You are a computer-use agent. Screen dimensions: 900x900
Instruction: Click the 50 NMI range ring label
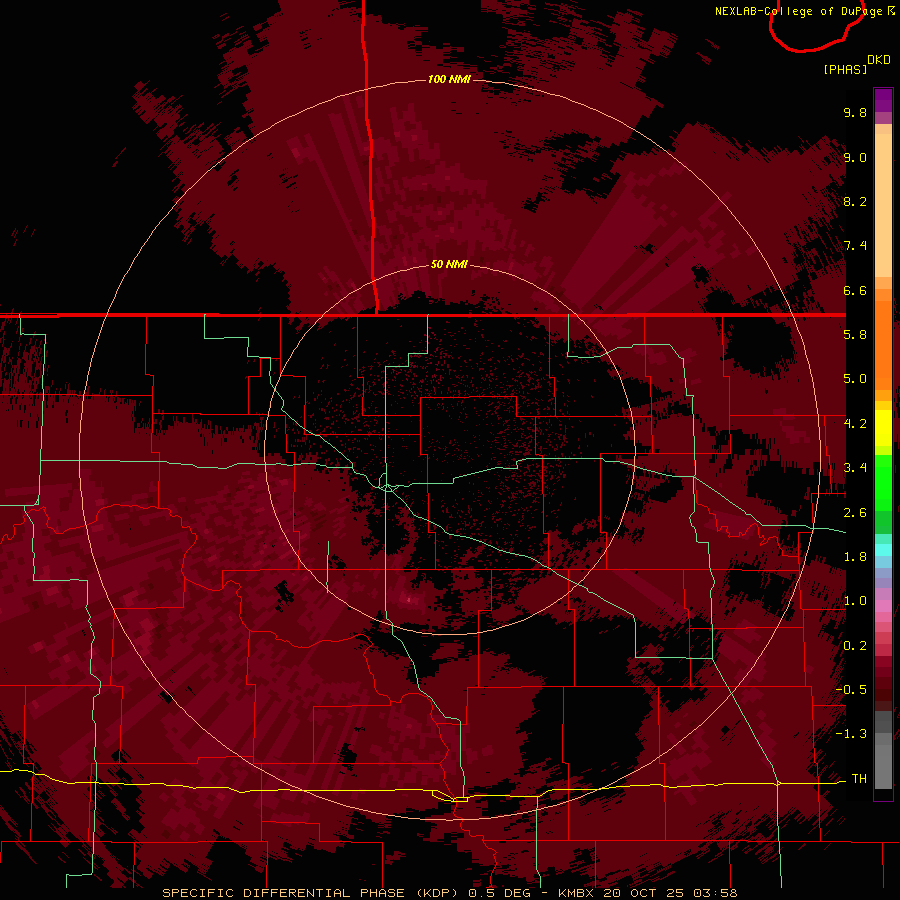click(449, 264)
